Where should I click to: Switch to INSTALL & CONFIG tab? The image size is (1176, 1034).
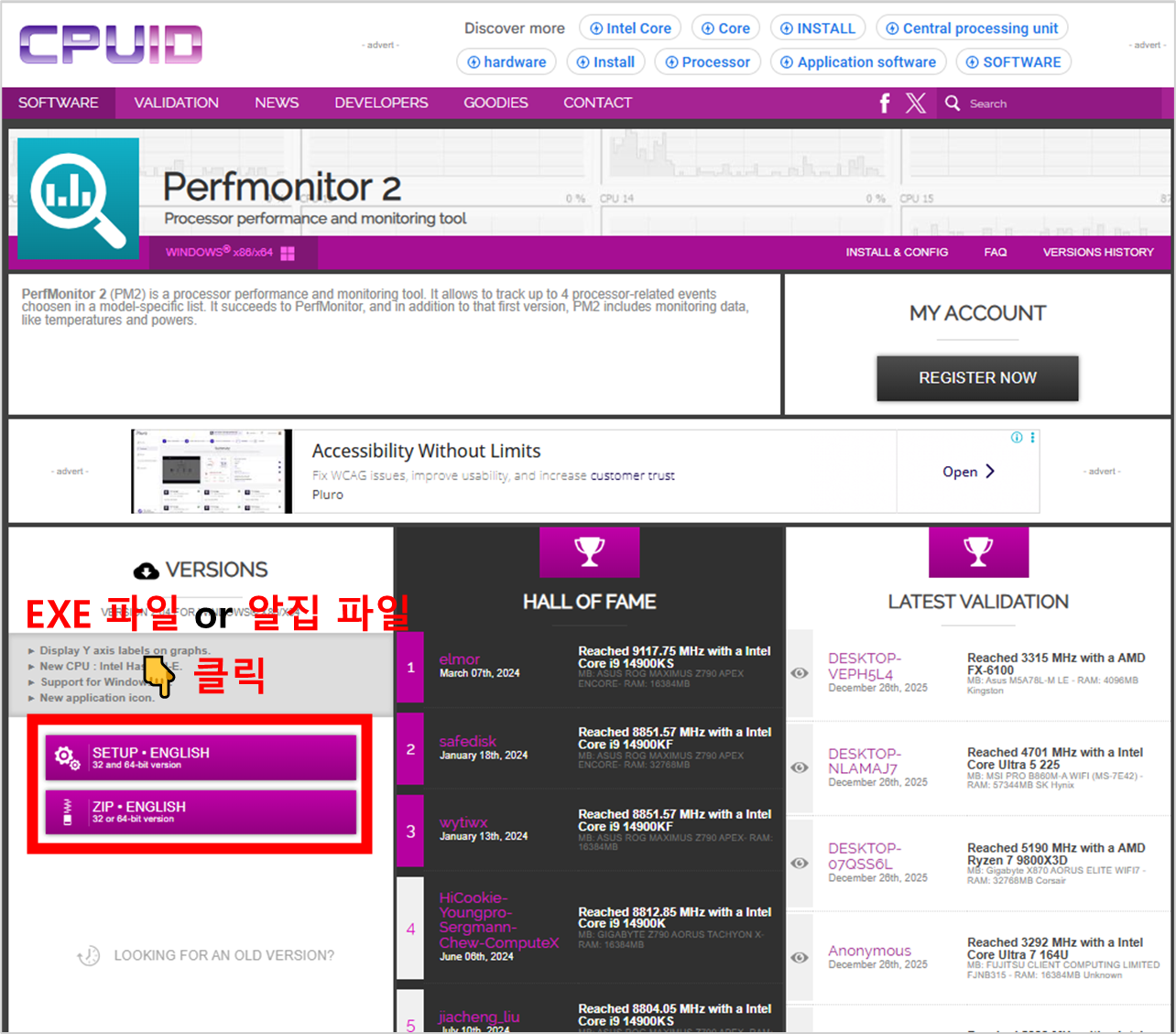tap(897, 252)
